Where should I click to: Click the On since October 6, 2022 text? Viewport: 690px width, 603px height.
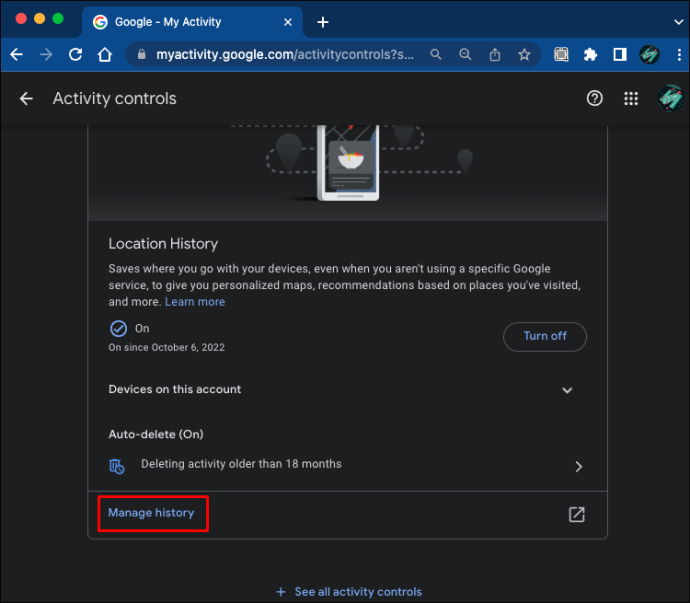[x=166, y=348]
